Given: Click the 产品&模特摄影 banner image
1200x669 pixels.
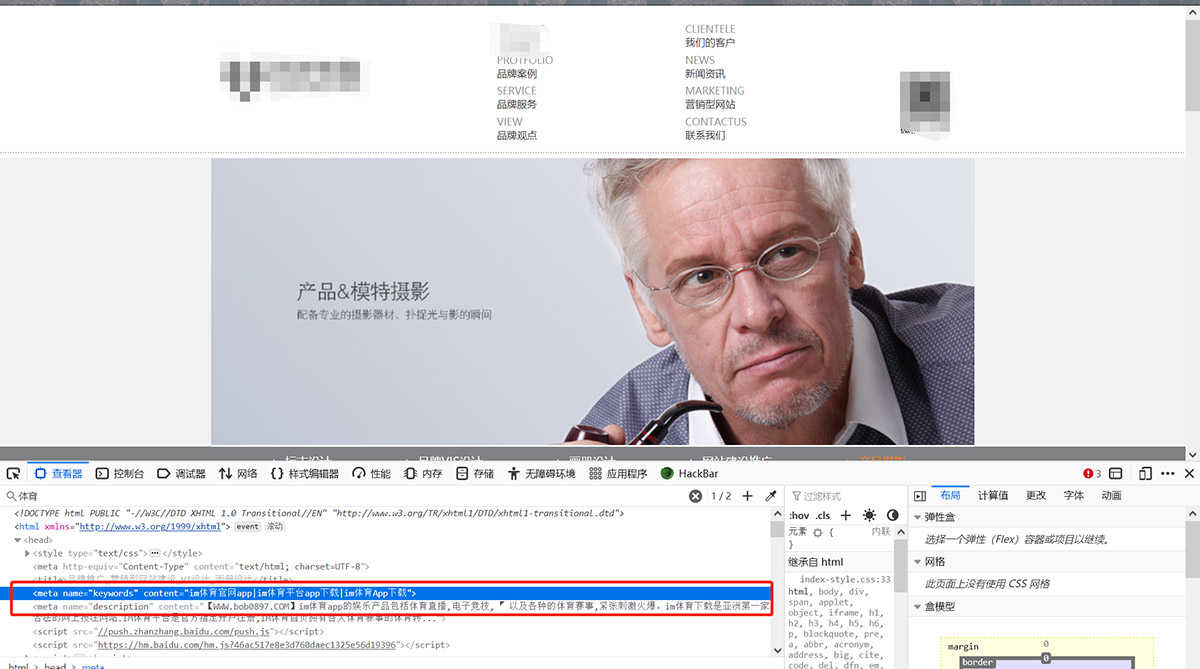Looking at the screenshot, I should click(x=593, y=301).
